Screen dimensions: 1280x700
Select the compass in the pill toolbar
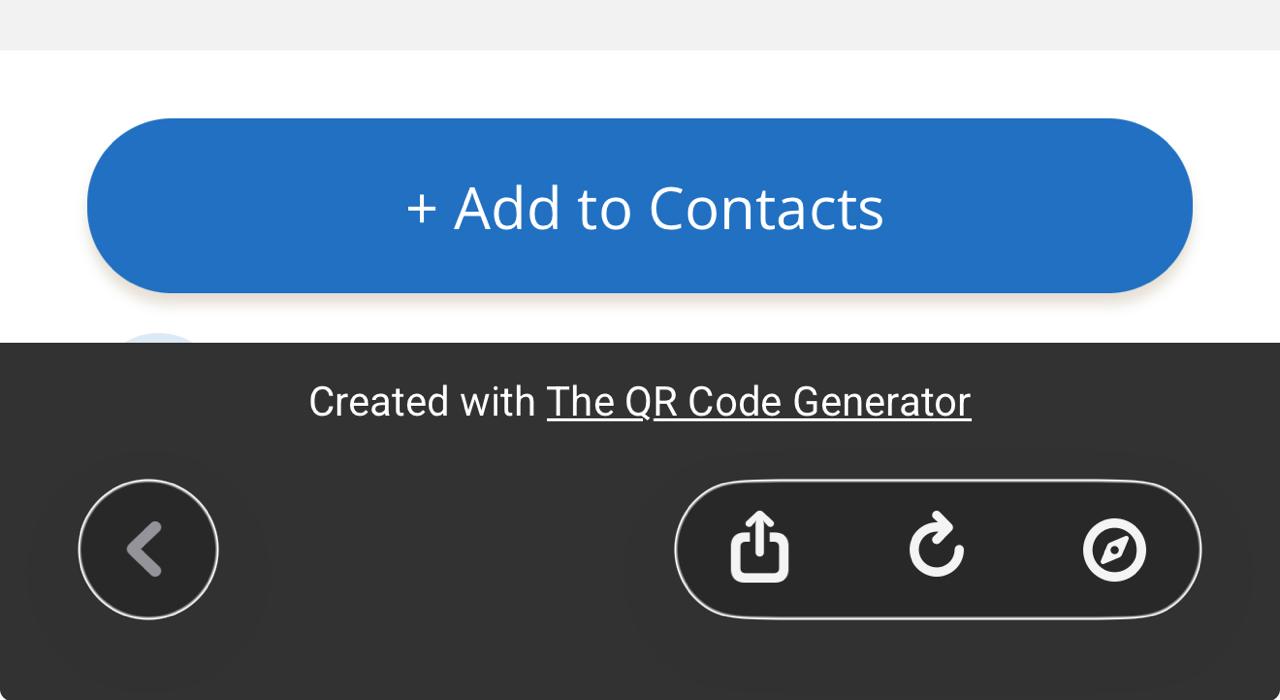tap(1114, 550)
